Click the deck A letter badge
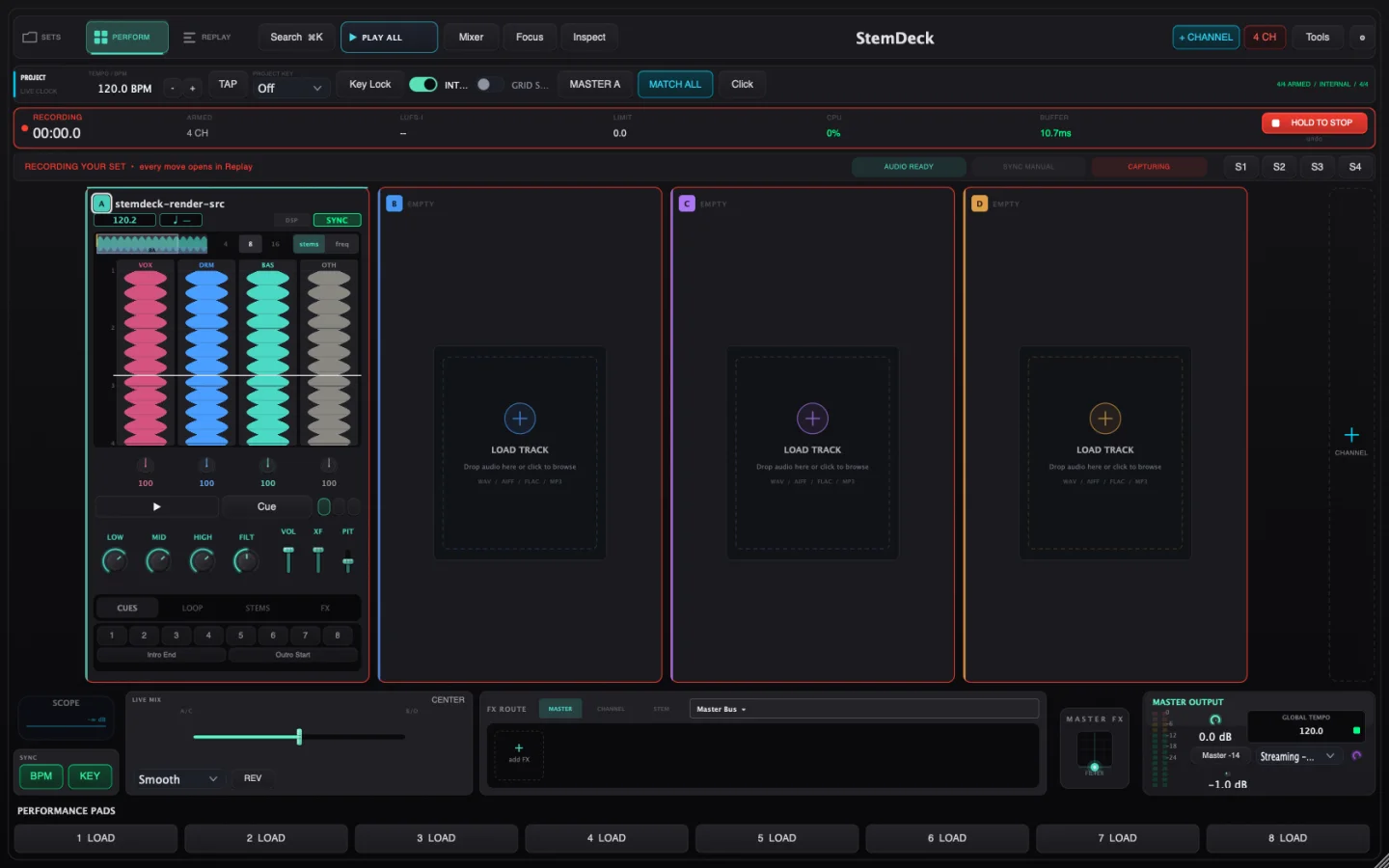 click(101, 203)
